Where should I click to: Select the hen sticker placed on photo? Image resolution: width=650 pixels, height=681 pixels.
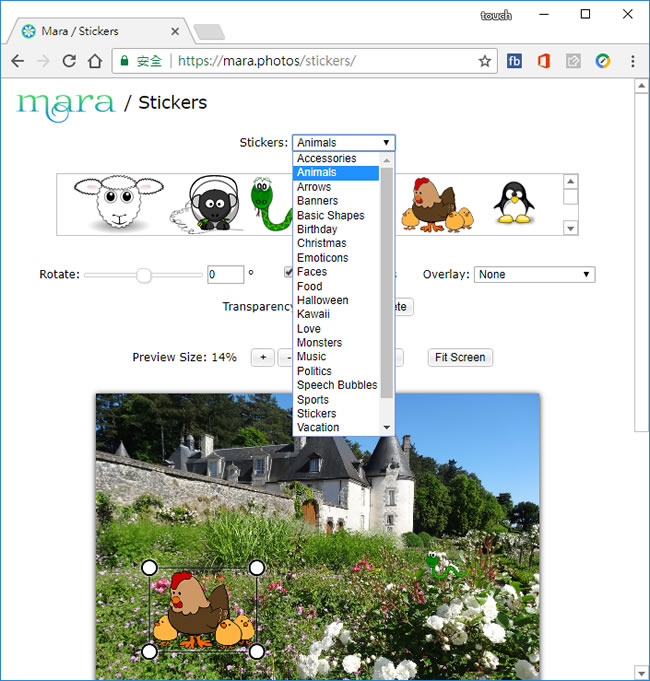(x=203, y=610)
